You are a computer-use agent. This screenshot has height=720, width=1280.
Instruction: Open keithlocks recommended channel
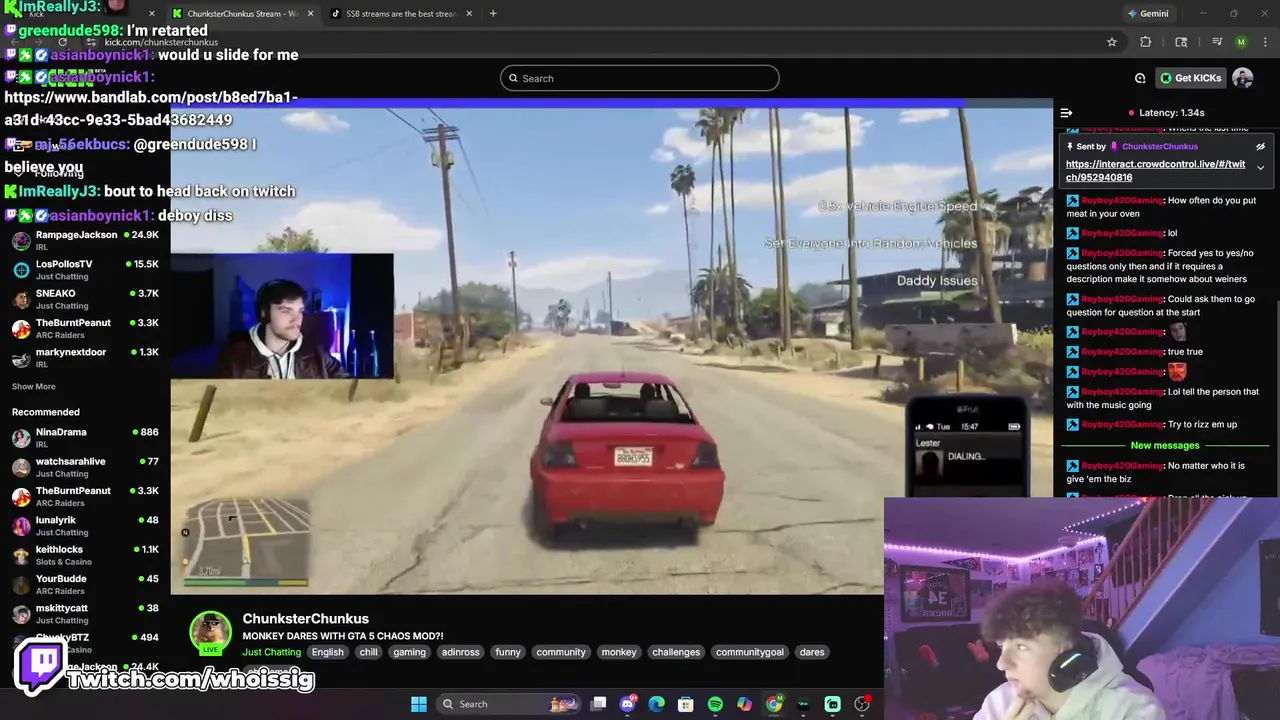85,555
